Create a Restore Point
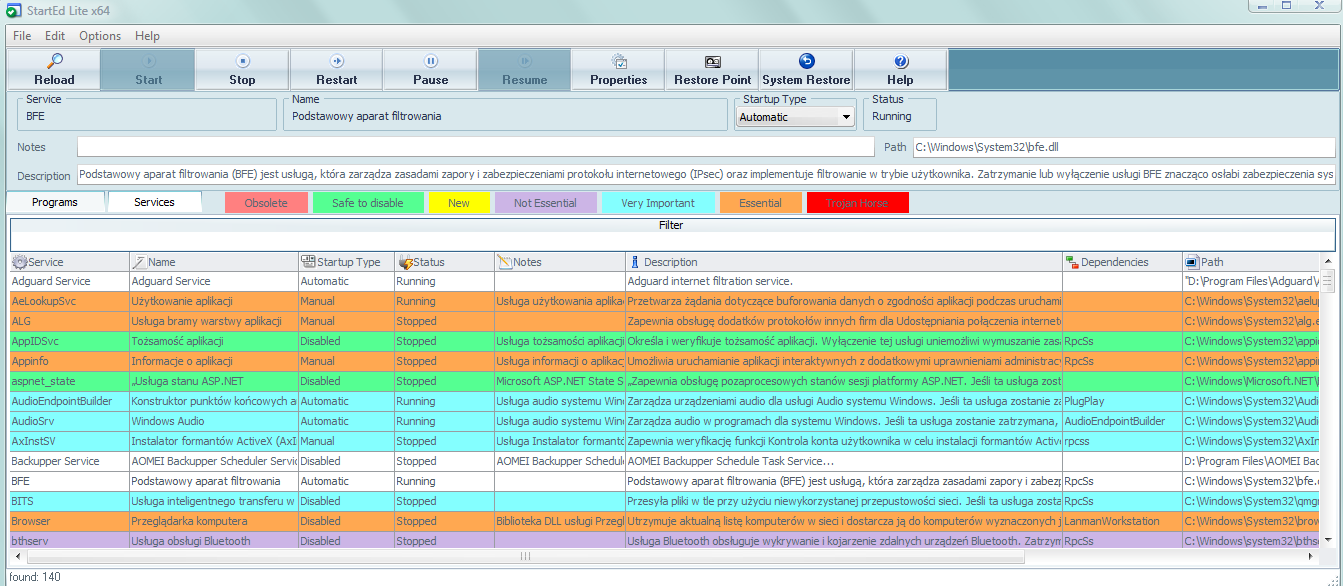 pyautogui.click(x=712, y=70)
